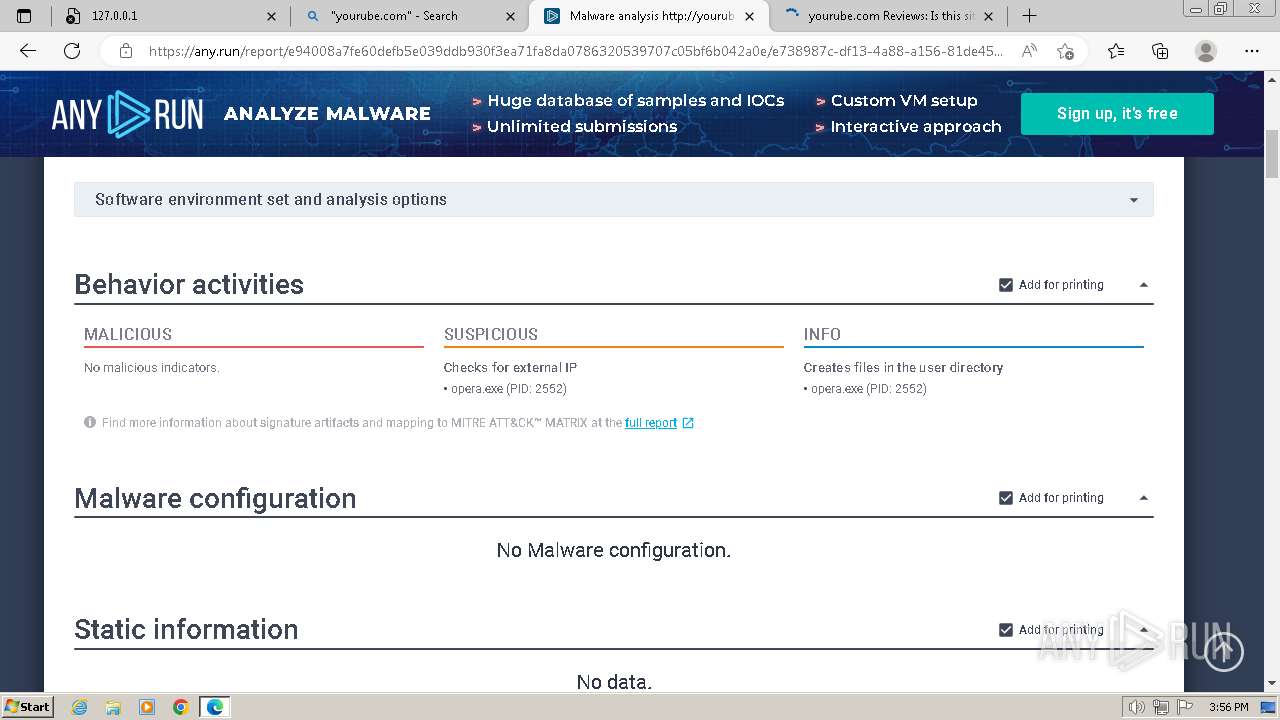Go back with the browser back arrow
The height and width of the screenshot is (720, 1280).
coord(28,51)
